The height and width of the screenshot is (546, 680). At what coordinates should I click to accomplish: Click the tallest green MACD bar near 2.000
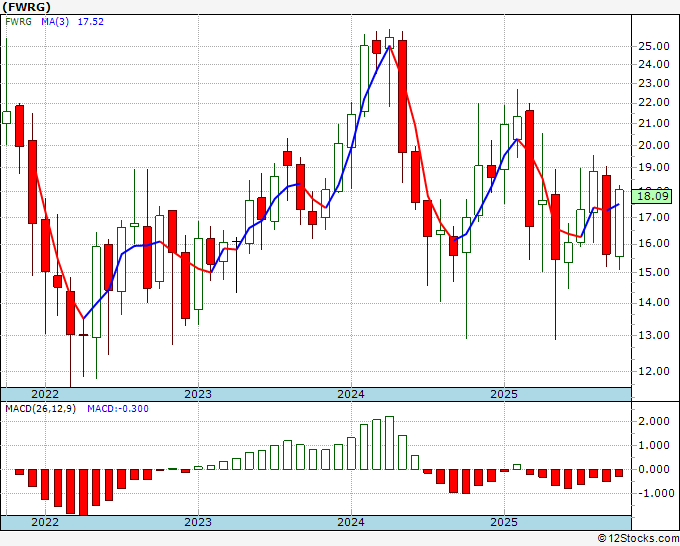(389, 443)
